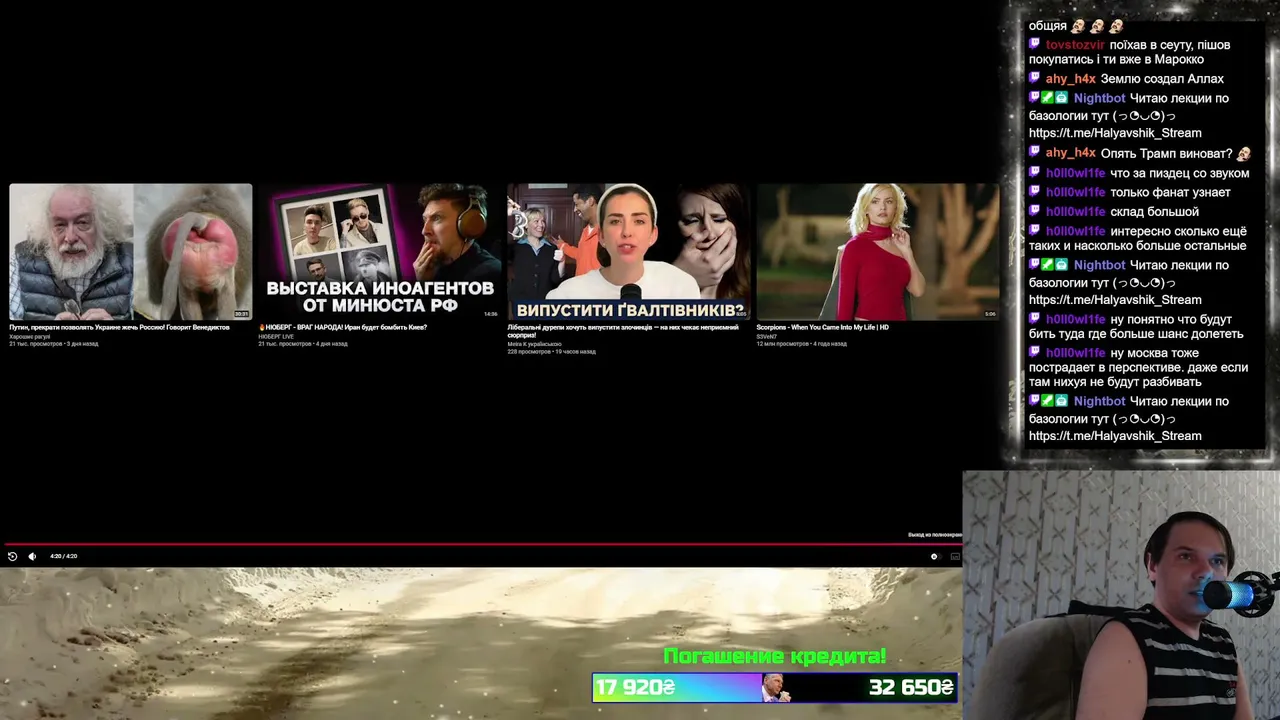Click the 32 650₴ goal target amount
The width and height of the screenshot is (1280, 720).
click(x=911, y=688)
